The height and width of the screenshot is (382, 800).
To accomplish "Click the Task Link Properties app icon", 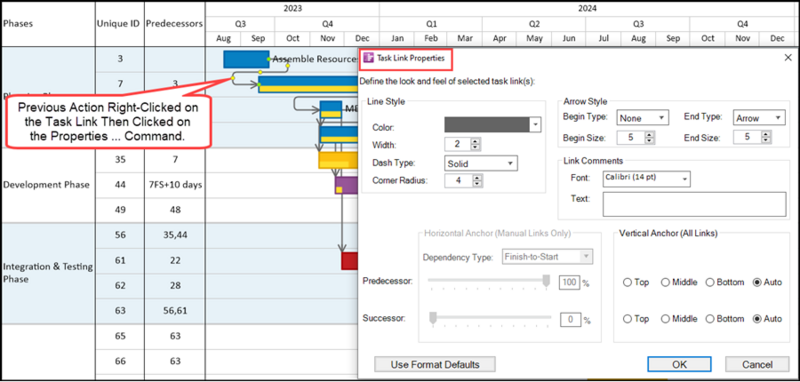I will pos(368,58).
